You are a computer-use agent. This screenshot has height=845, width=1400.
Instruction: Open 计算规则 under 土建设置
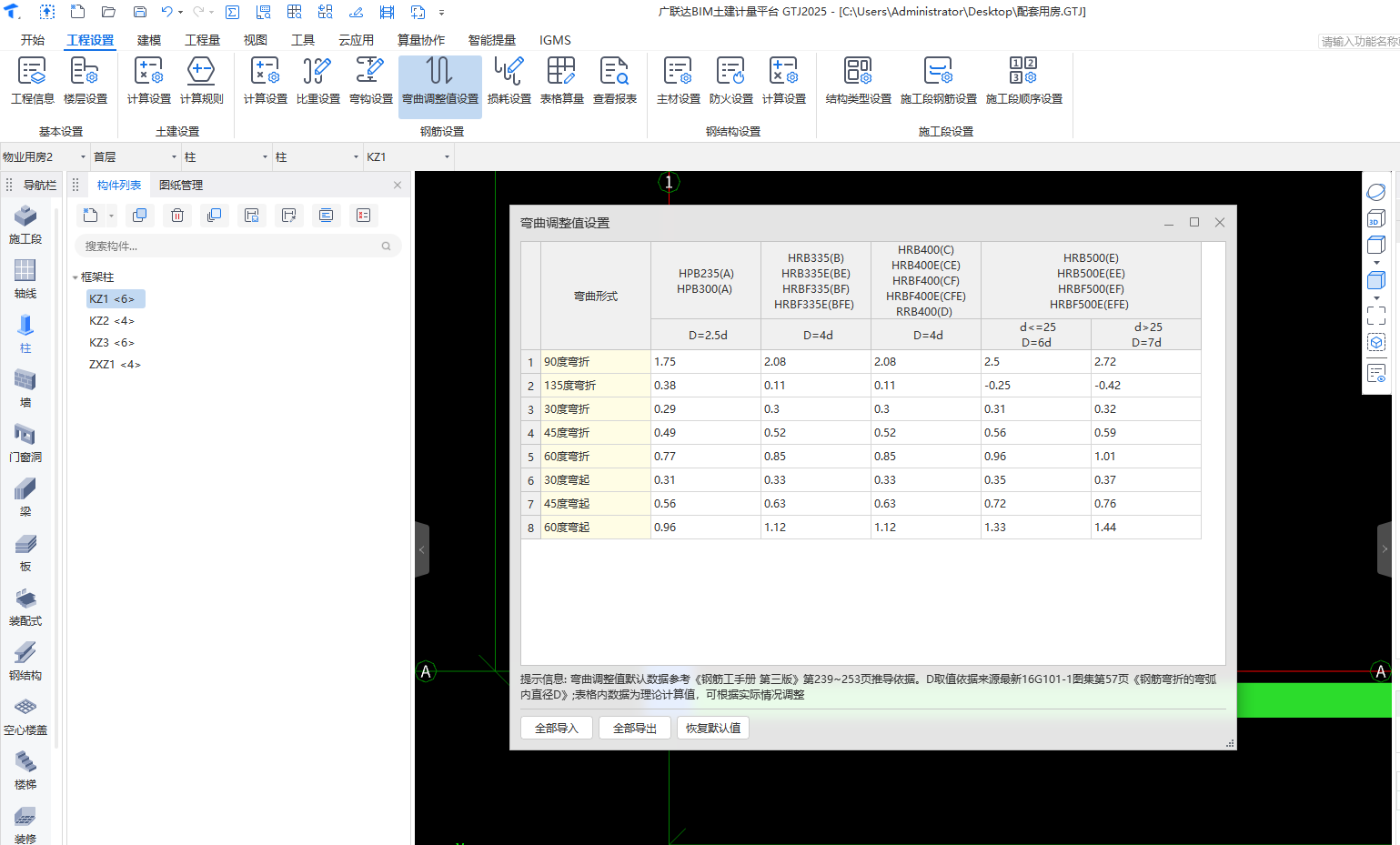[201, 81]
